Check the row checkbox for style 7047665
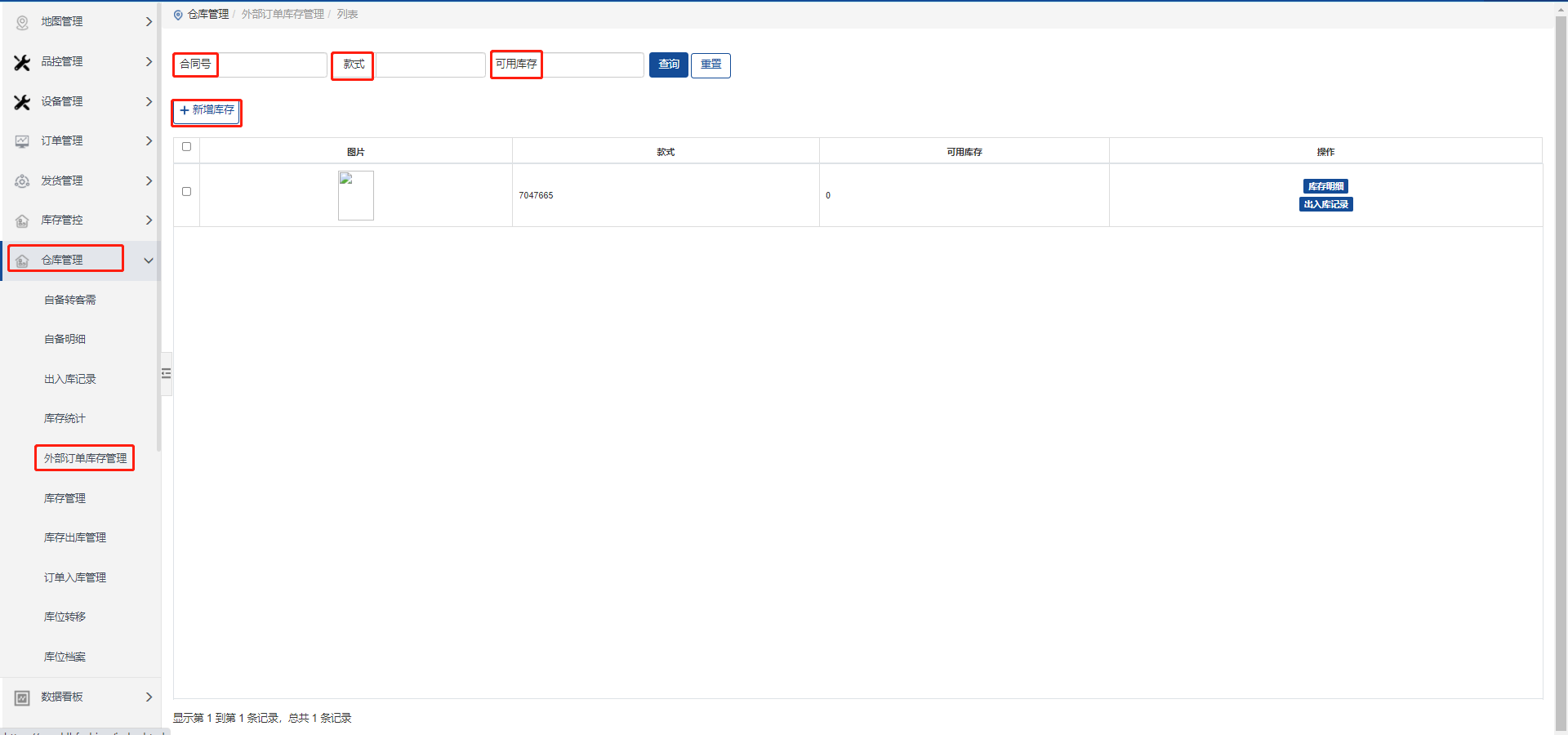The height and width of the screenshot is (735, 1568). (x=186, y=192)
